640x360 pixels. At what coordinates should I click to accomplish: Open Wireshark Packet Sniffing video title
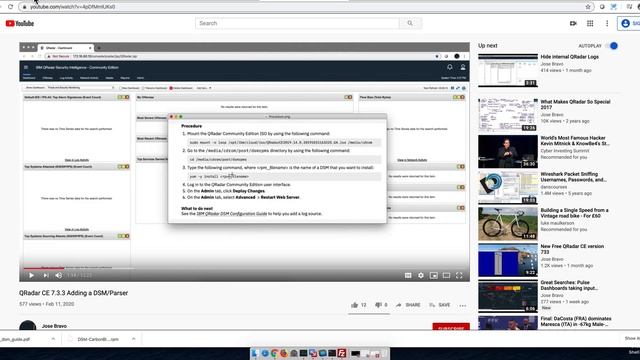(573, 177)
